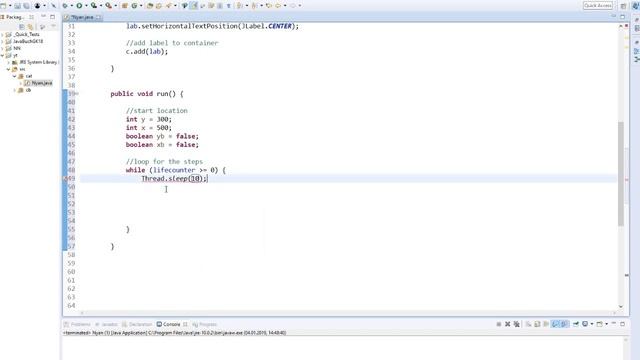
Task: Click the Pin Console icon
Action: click(x=576, y=324)
